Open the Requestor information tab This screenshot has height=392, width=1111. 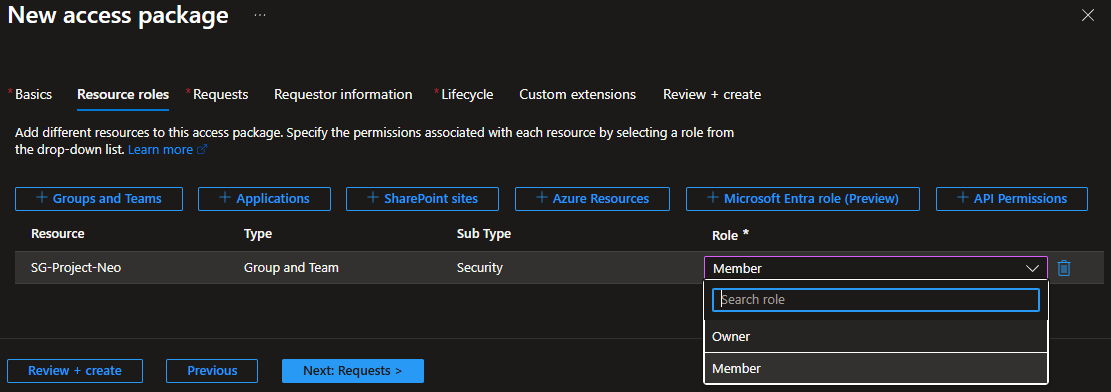coord(343,94)
